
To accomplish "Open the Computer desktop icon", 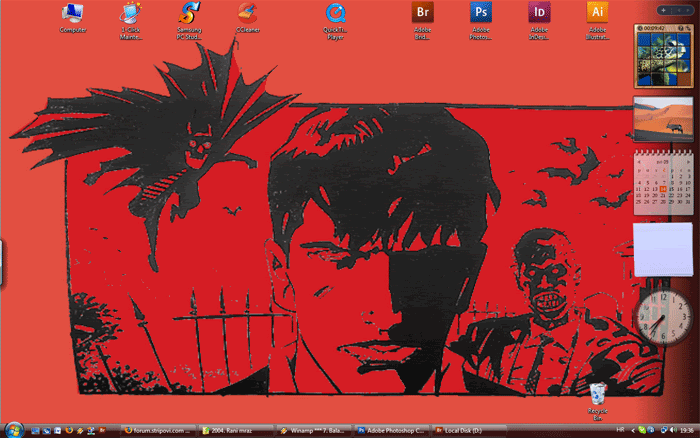I will click(72, 18).
